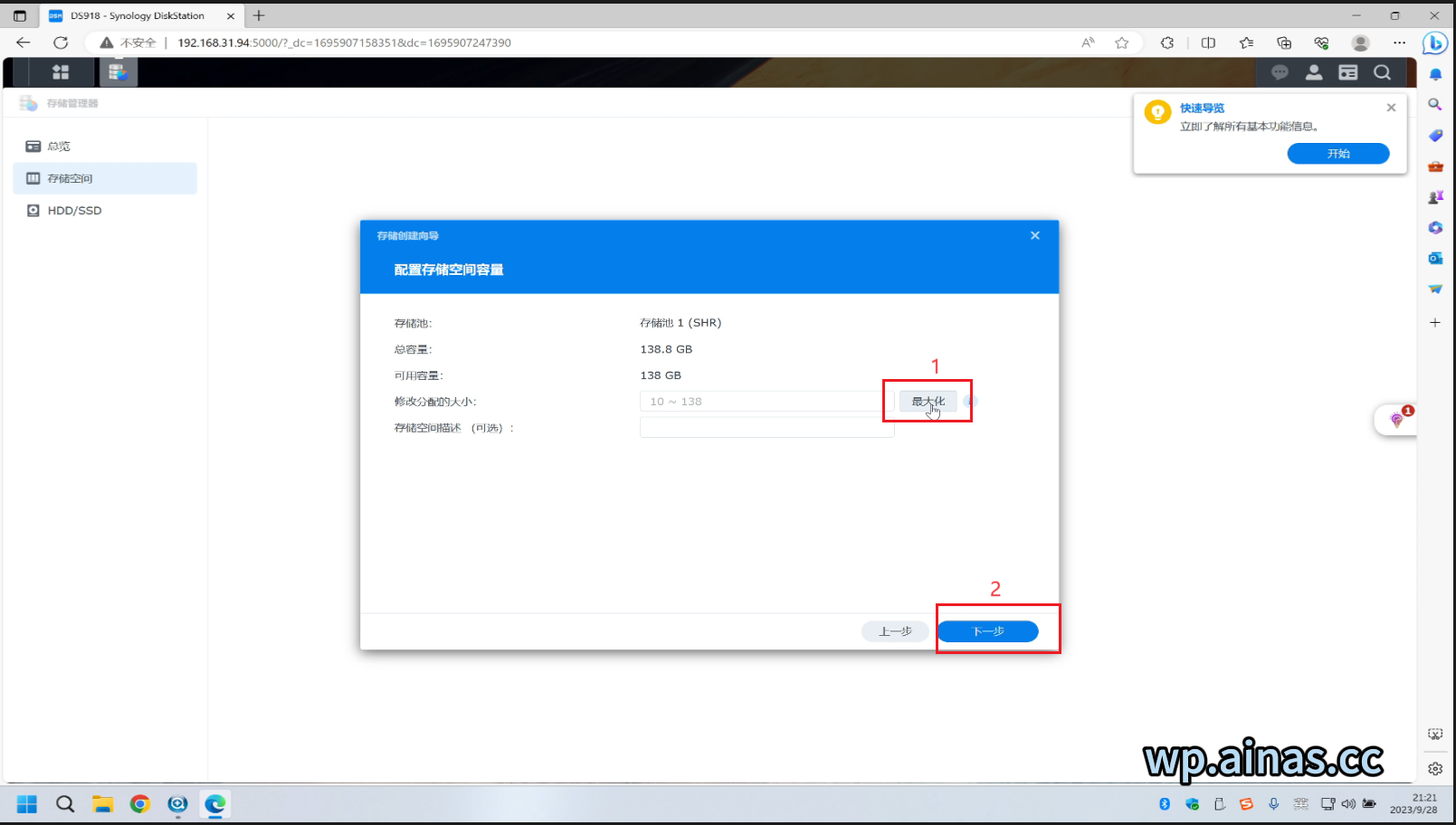Click the DSM search magnifier icon
The width and height of the screenshot is (1456, 825).
tap(1382, 72)
